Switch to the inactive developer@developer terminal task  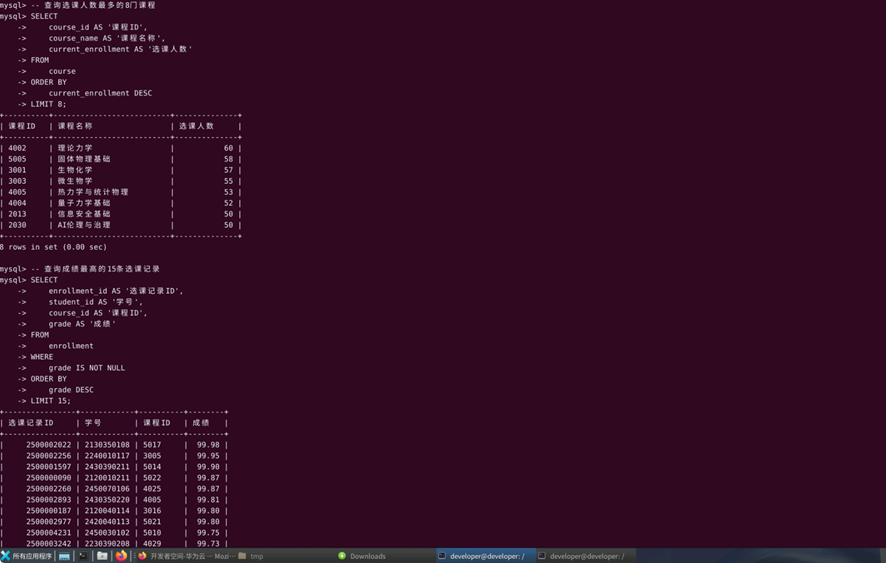(x=582, y=556)
